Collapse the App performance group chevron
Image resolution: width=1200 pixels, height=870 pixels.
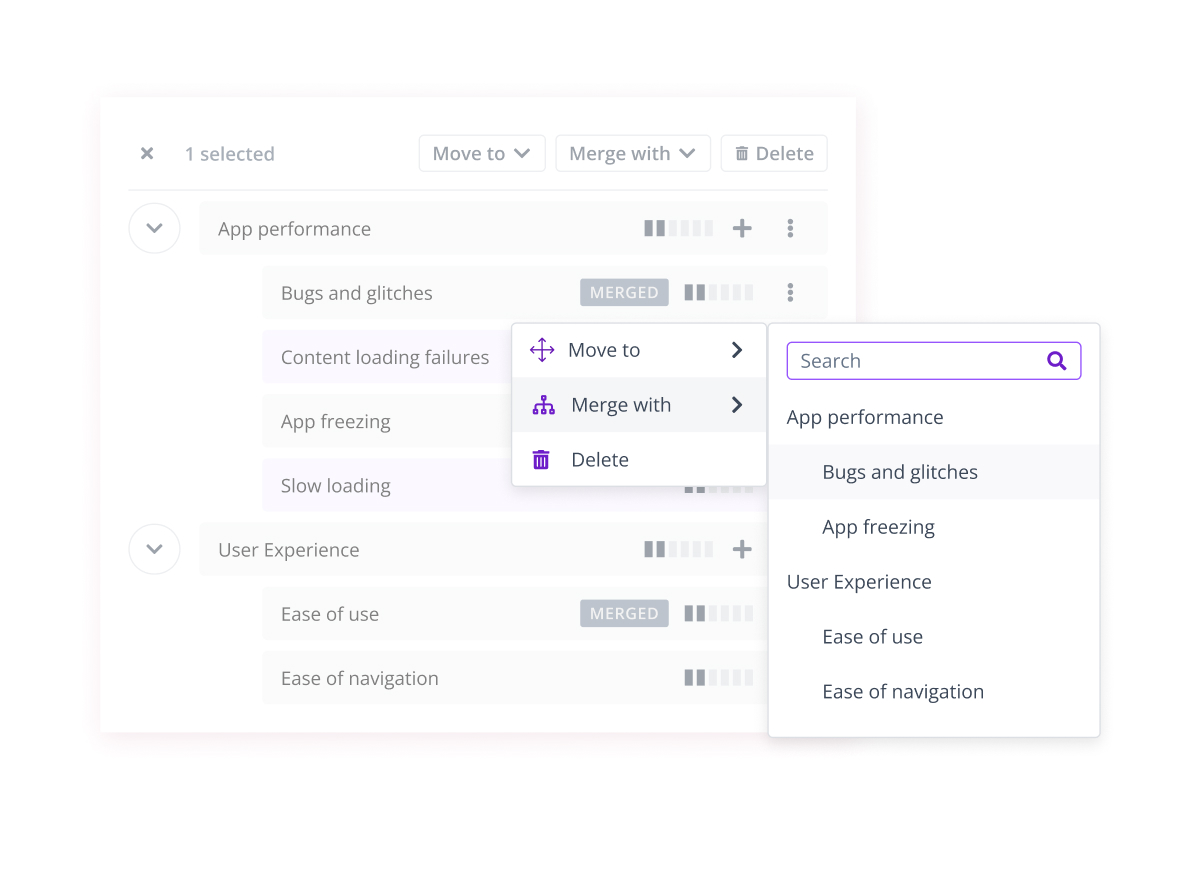154,228
